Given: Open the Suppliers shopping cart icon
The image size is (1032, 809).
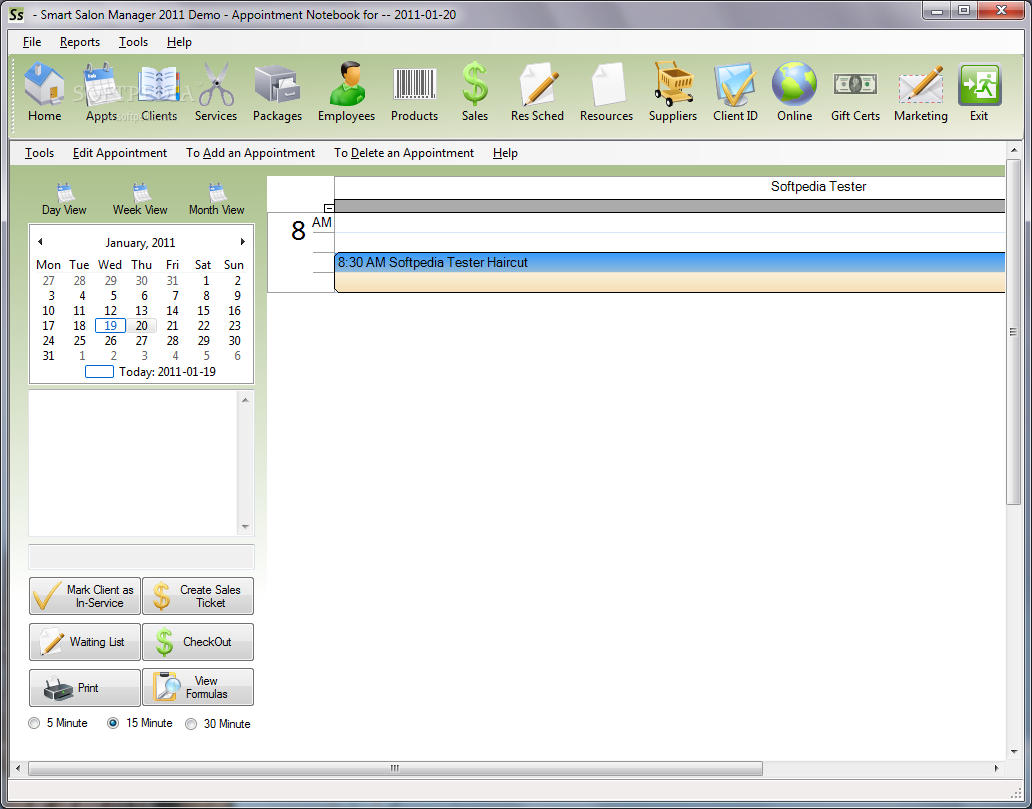Looking at the screenshot, I should [673, 92].
